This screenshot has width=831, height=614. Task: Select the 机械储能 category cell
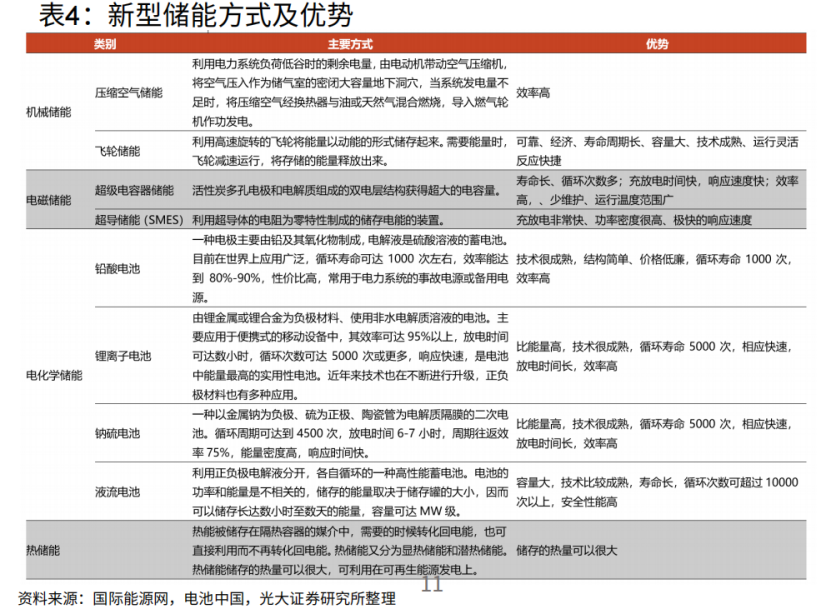click(48, 113)
